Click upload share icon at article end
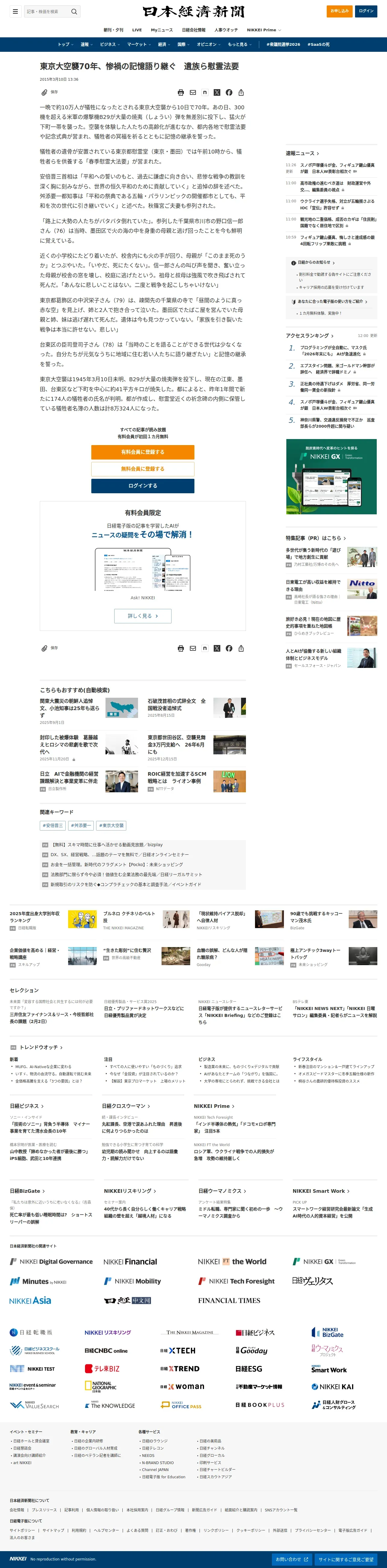The width and height of the screenshot is (387, 1568). click(x=241, y=648)
